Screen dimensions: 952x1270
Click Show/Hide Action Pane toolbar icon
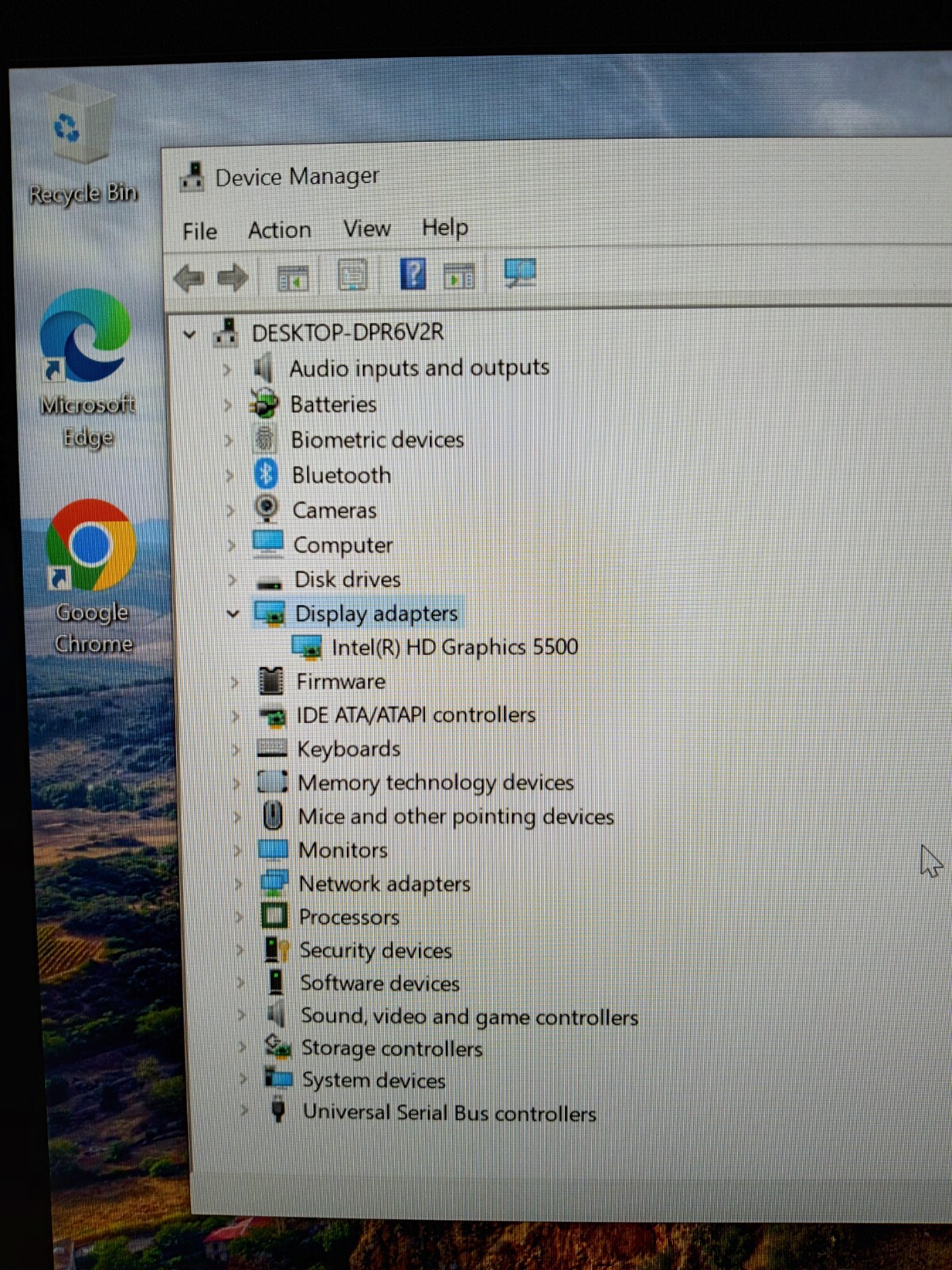[x=459, y=275]
